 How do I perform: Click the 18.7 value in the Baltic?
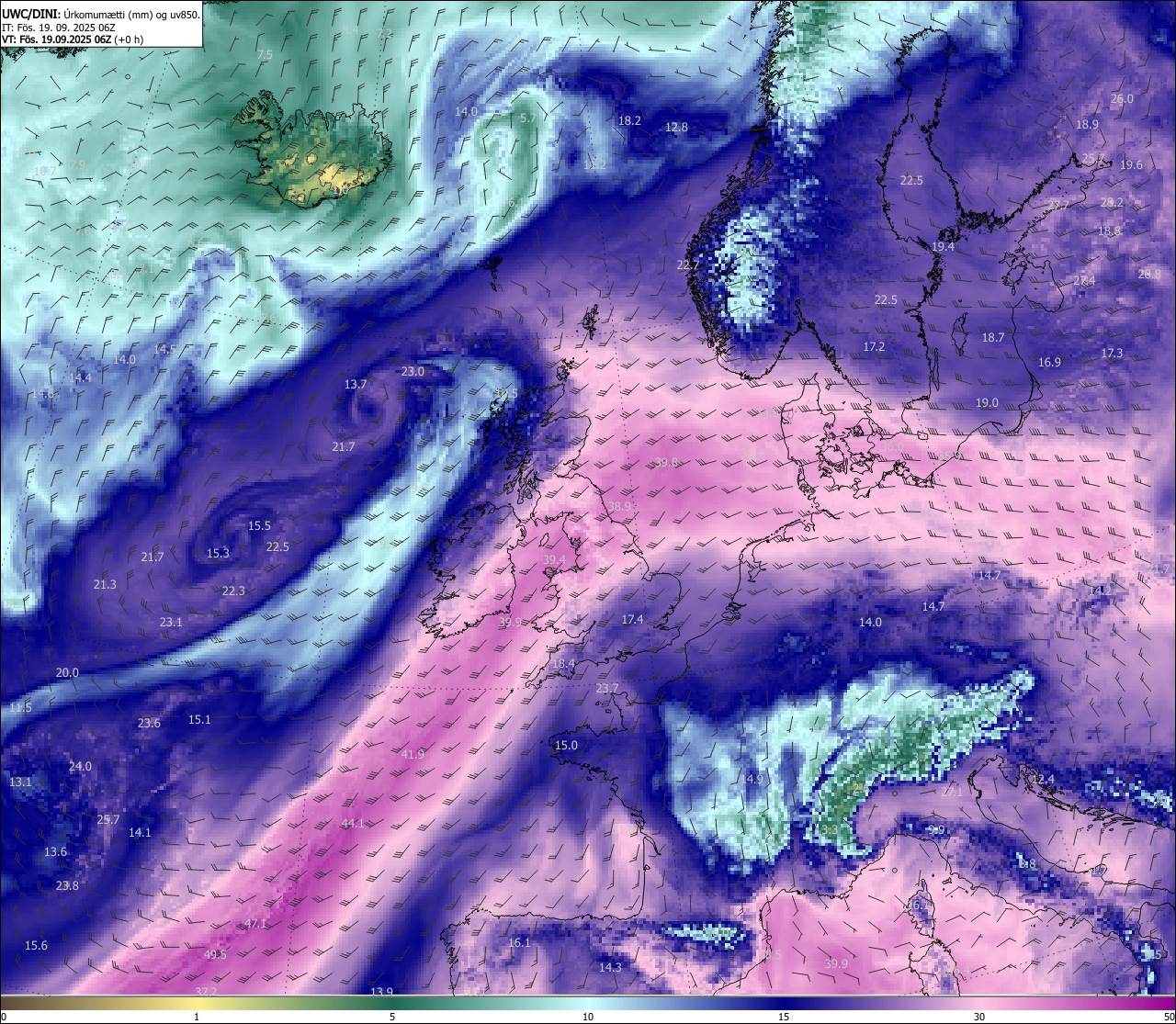993,338
